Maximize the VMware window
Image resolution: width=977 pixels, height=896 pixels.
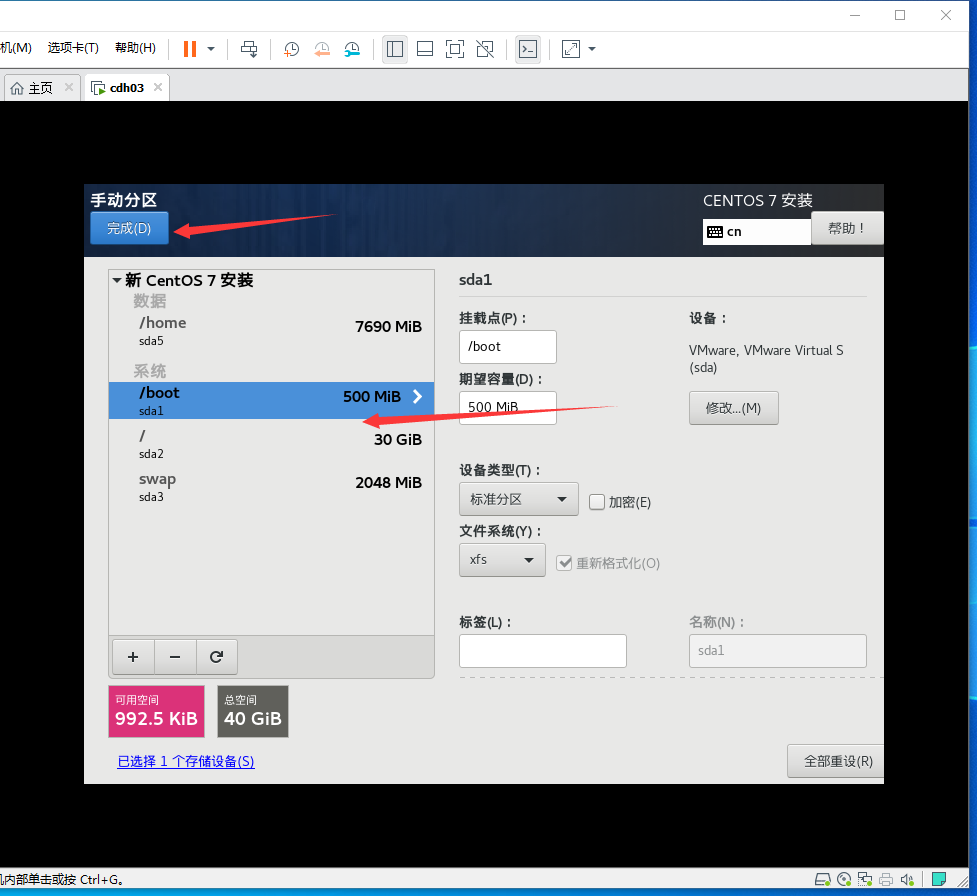tap(900, 15)
